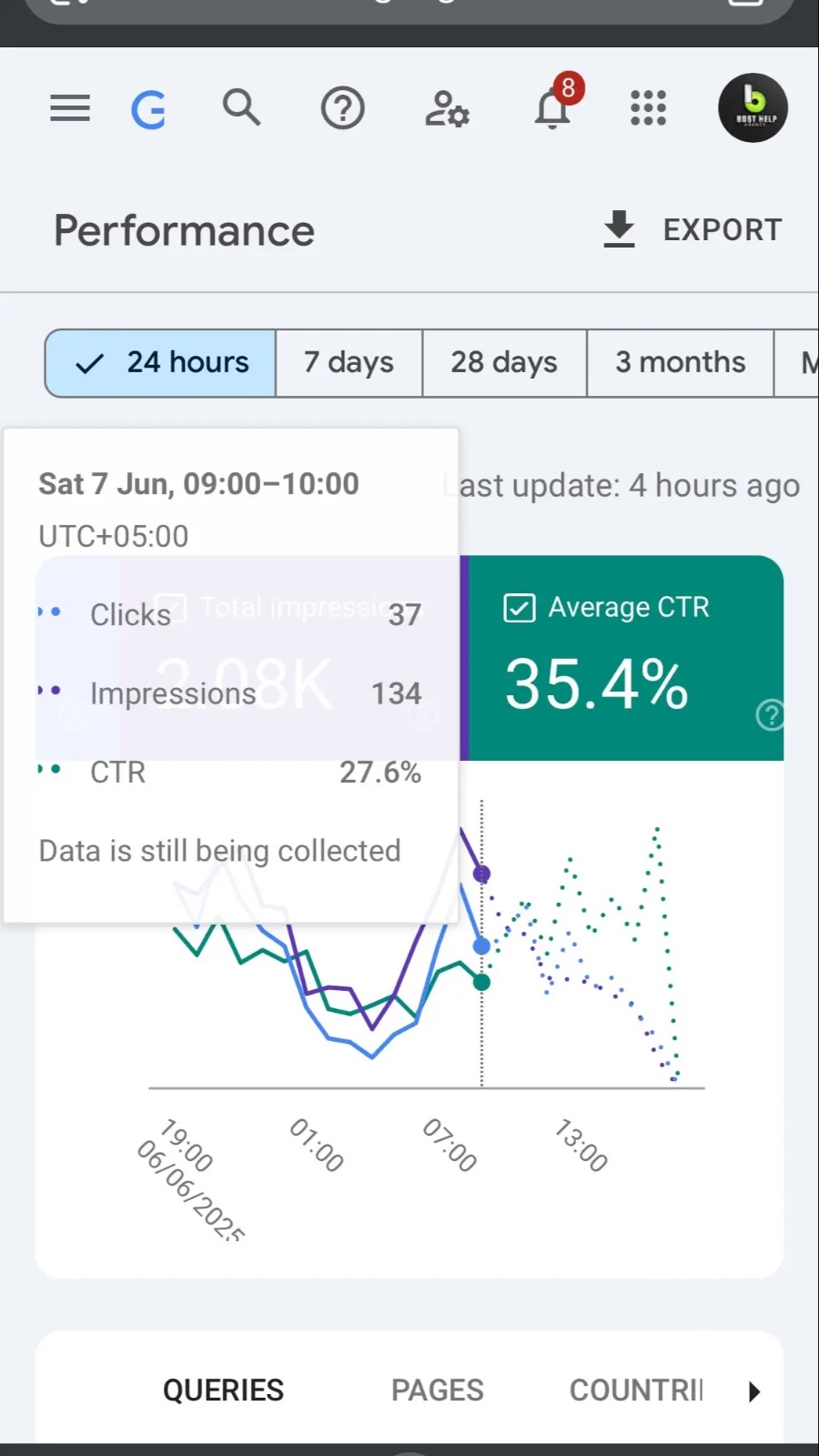Switch to the Pages tab
This screenshot has height=1456, width=819.
coord(437,1390)
